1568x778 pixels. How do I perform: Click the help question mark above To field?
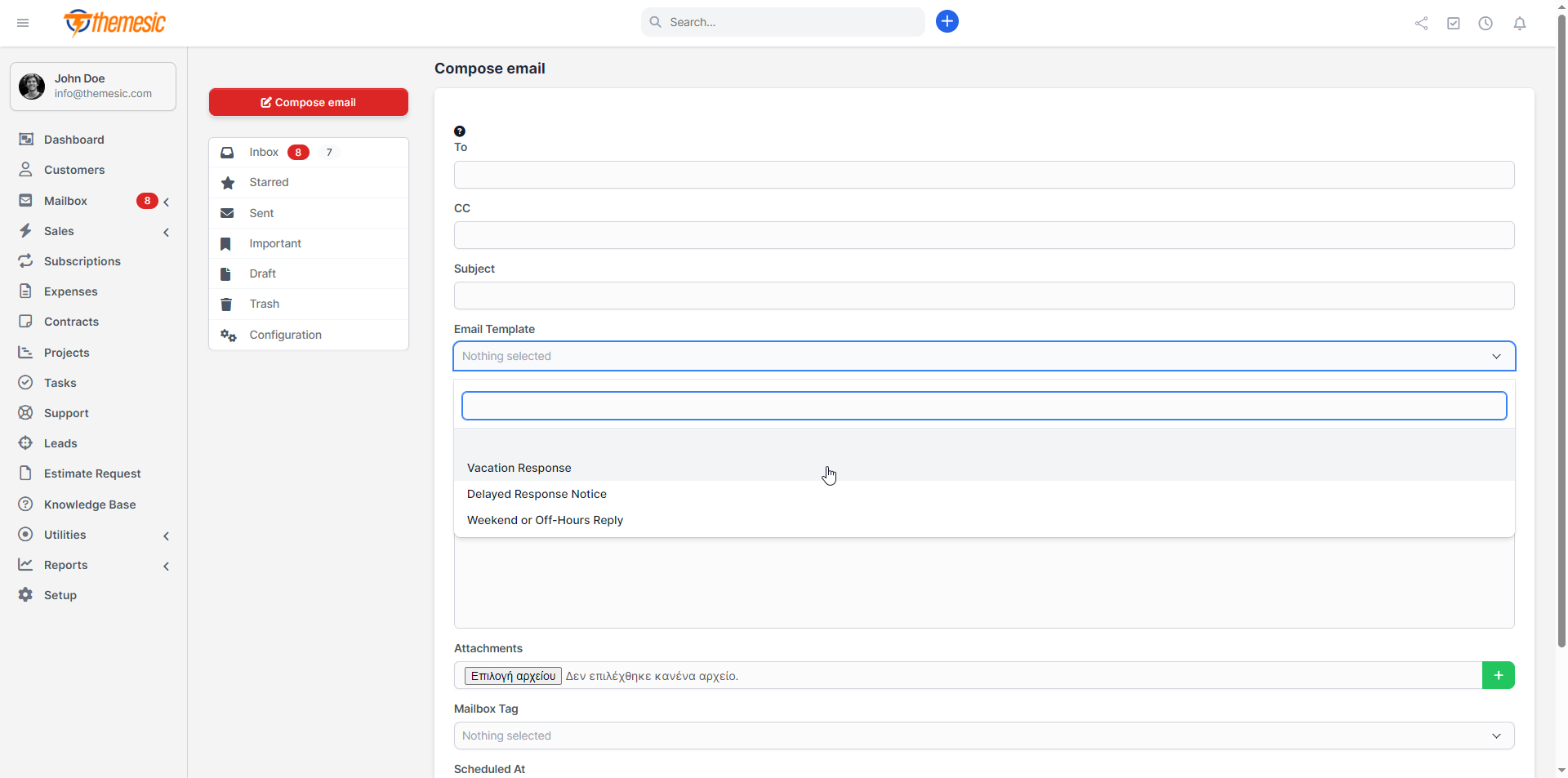click(460, 131)
